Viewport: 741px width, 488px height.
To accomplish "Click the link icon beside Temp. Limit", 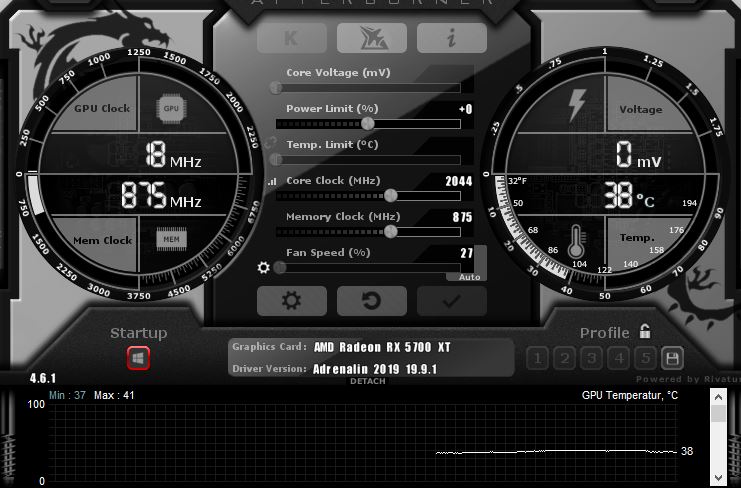I will pyautogui.click(x=271, y=142).
